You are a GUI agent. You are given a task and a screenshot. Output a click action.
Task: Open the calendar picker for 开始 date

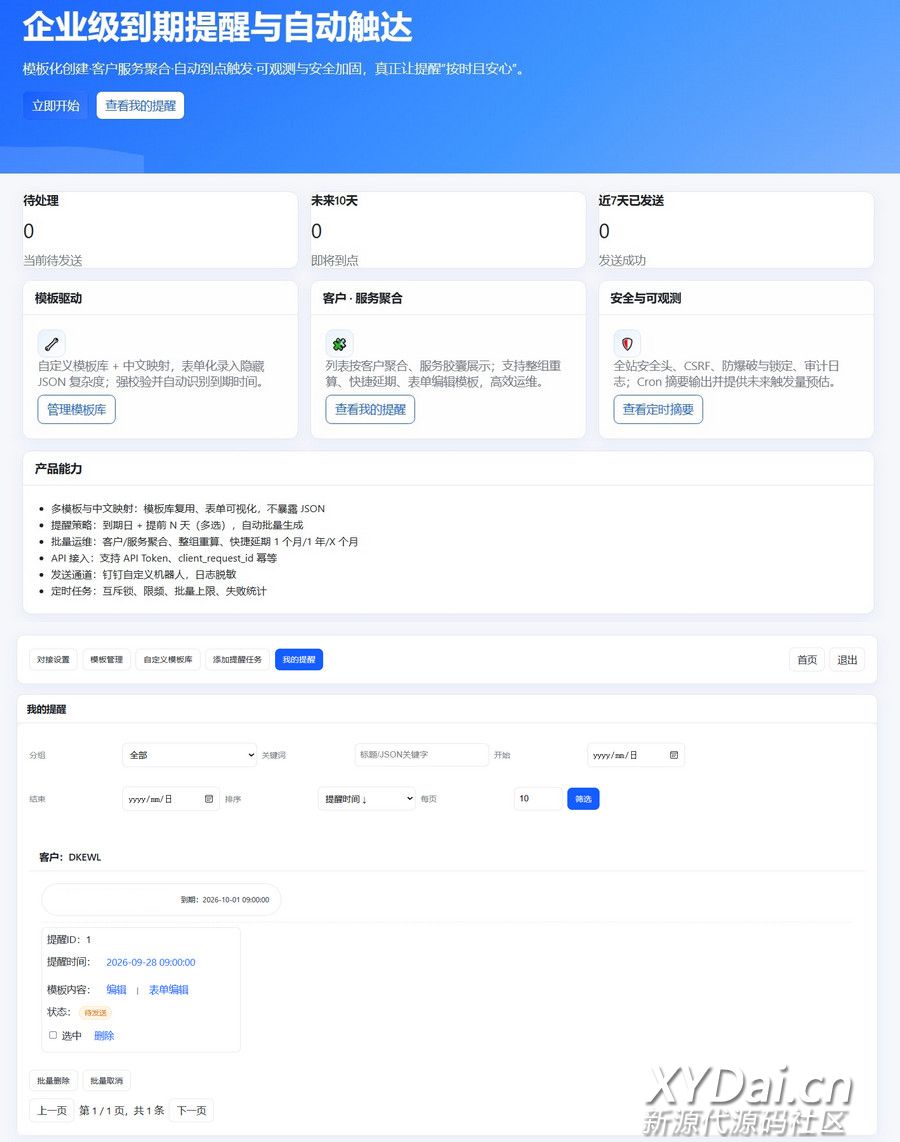pyautogui.click(x=674, y=755)
